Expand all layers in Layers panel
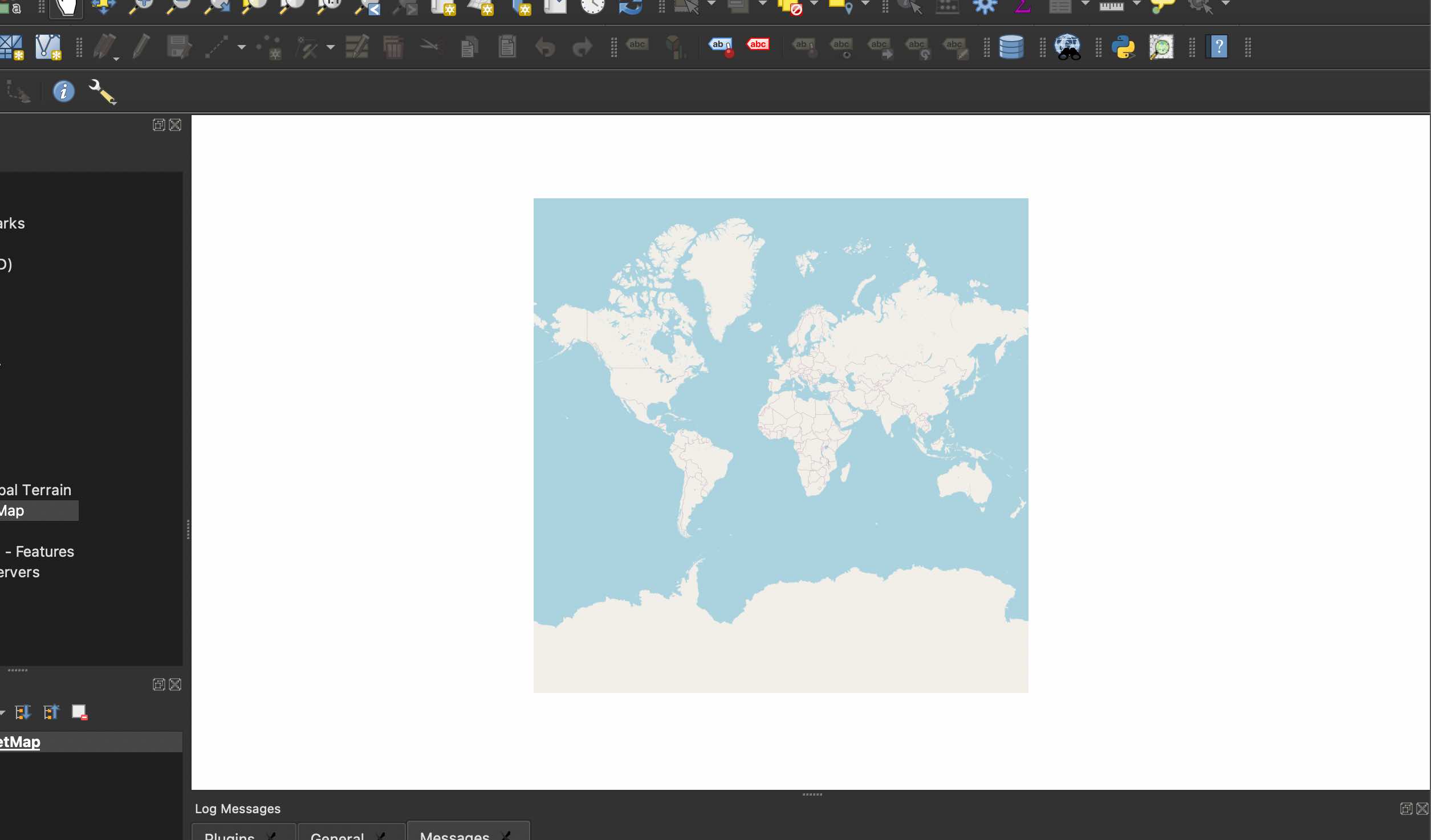The image size is (1431, 840). pyautogui.click(x=23, y=712)
